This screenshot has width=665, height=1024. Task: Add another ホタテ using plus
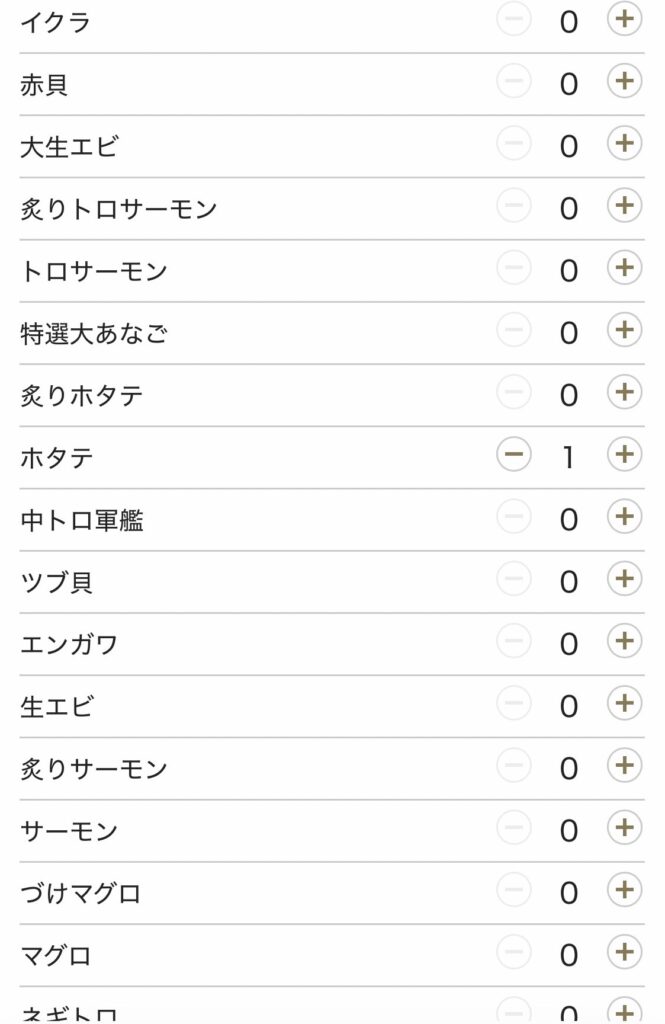tap(625, 456)
